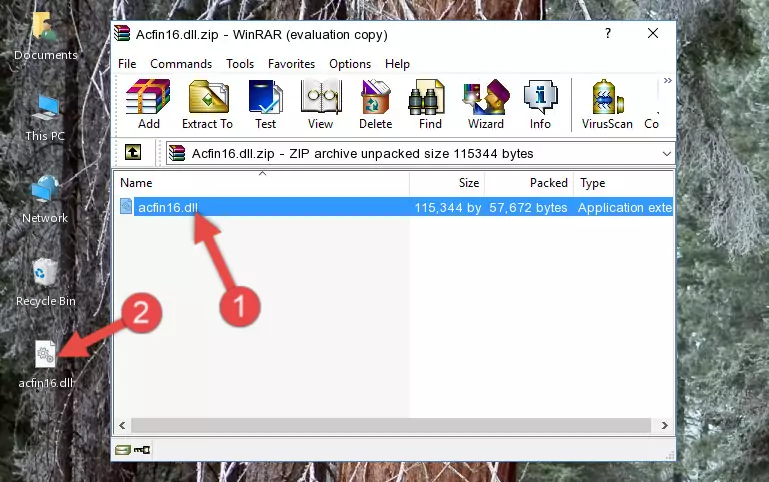Viewport: 769px width, 482px height.
Task: Open the Favorites menu
Action: (291, 64)
